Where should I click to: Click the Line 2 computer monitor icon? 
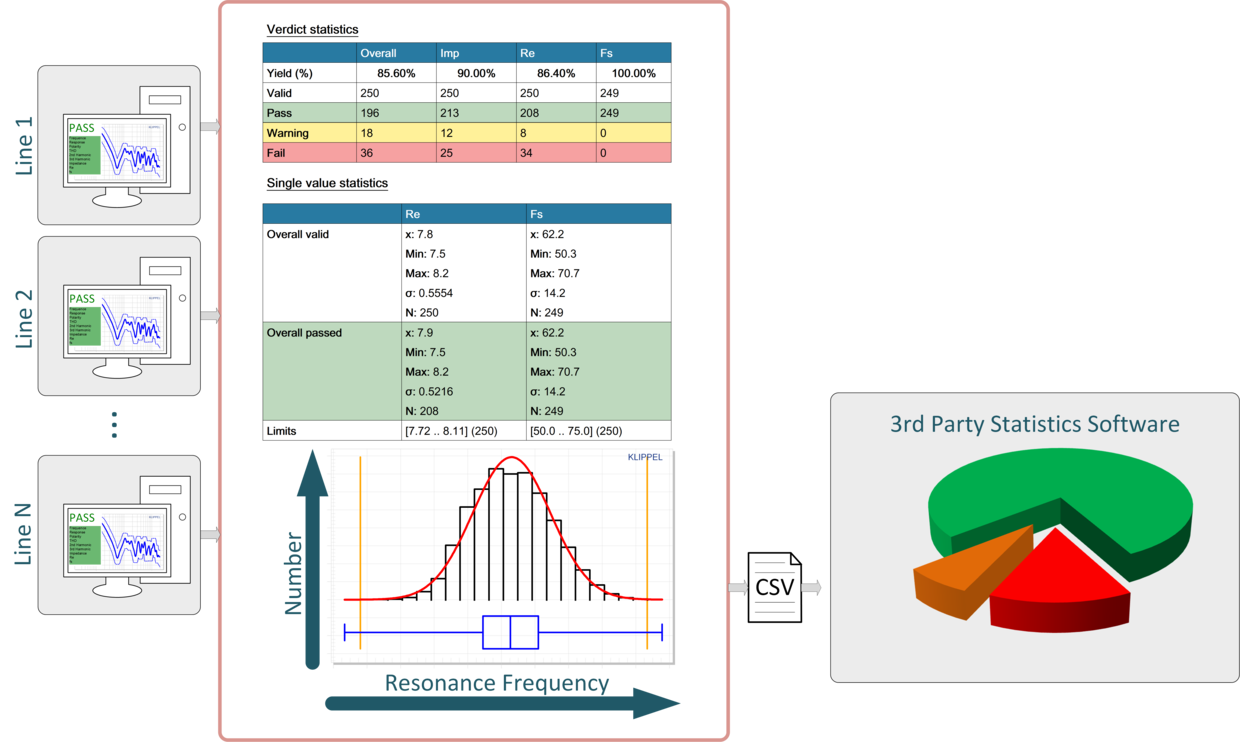tap(113, 326)
